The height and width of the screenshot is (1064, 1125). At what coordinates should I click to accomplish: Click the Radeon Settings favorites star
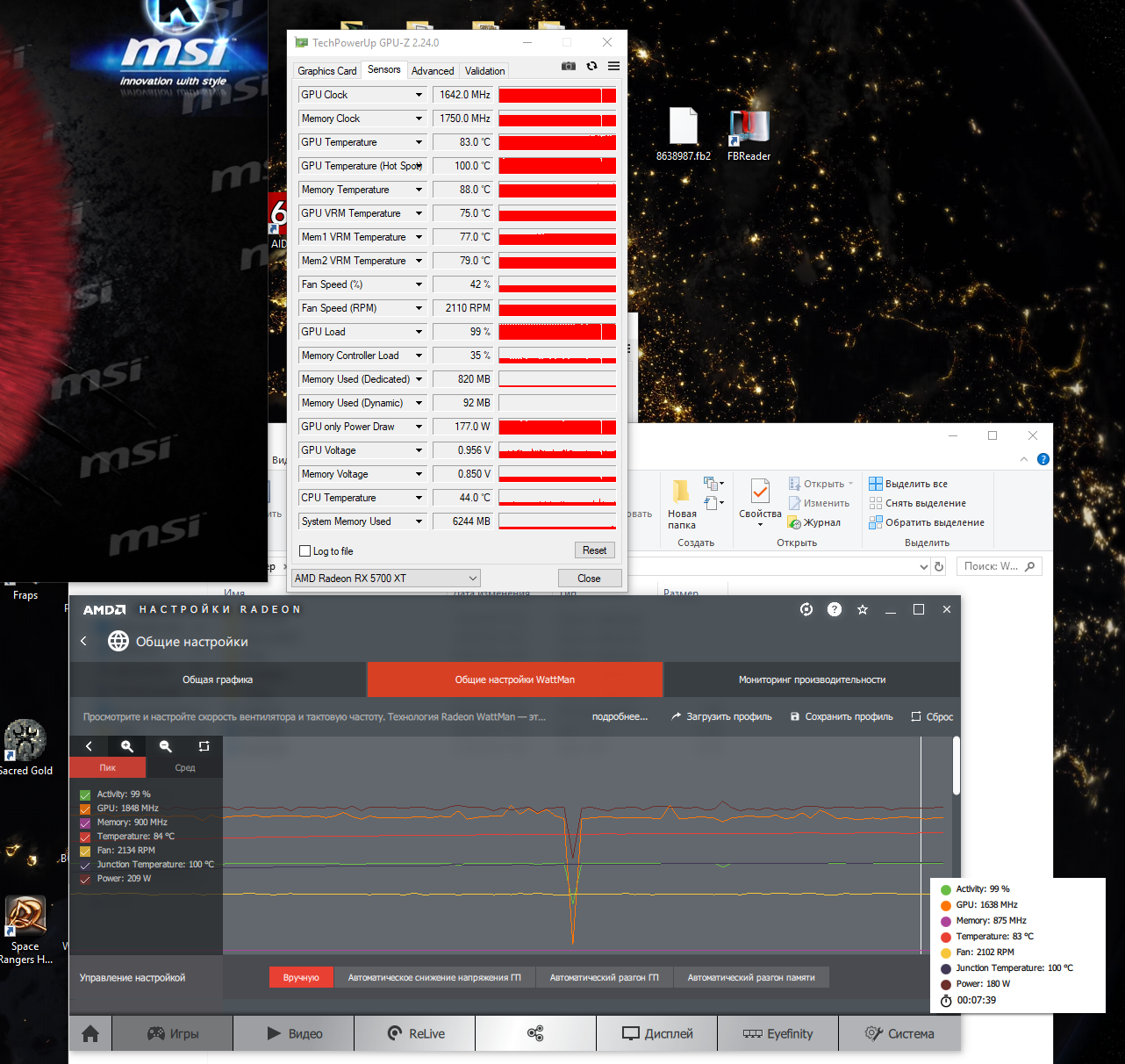(x=863, y=609)
